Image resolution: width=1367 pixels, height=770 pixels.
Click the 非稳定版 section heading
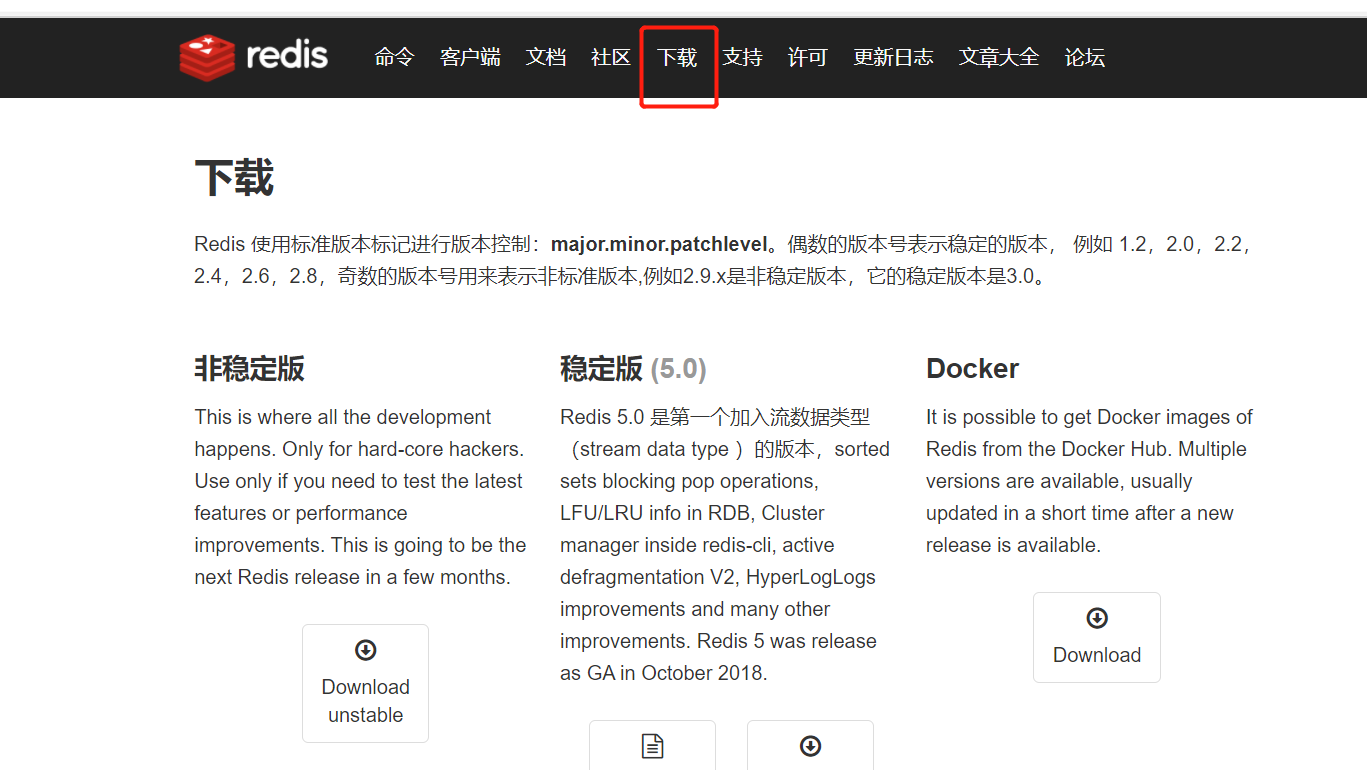[x=249, y=369]
